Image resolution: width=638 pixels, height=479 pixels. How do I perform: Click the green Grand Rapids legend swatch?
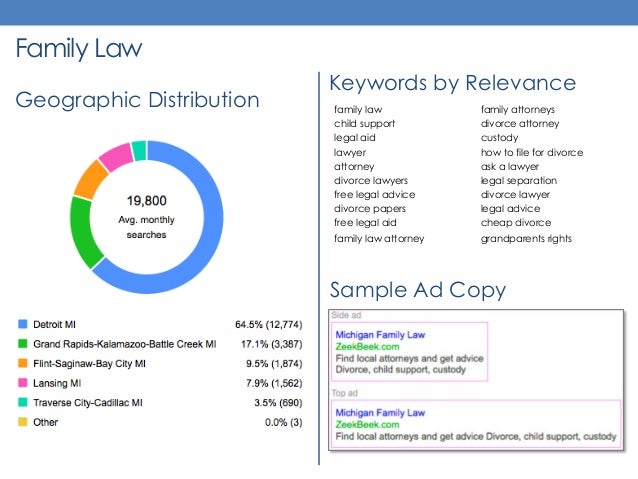[23, 343]
